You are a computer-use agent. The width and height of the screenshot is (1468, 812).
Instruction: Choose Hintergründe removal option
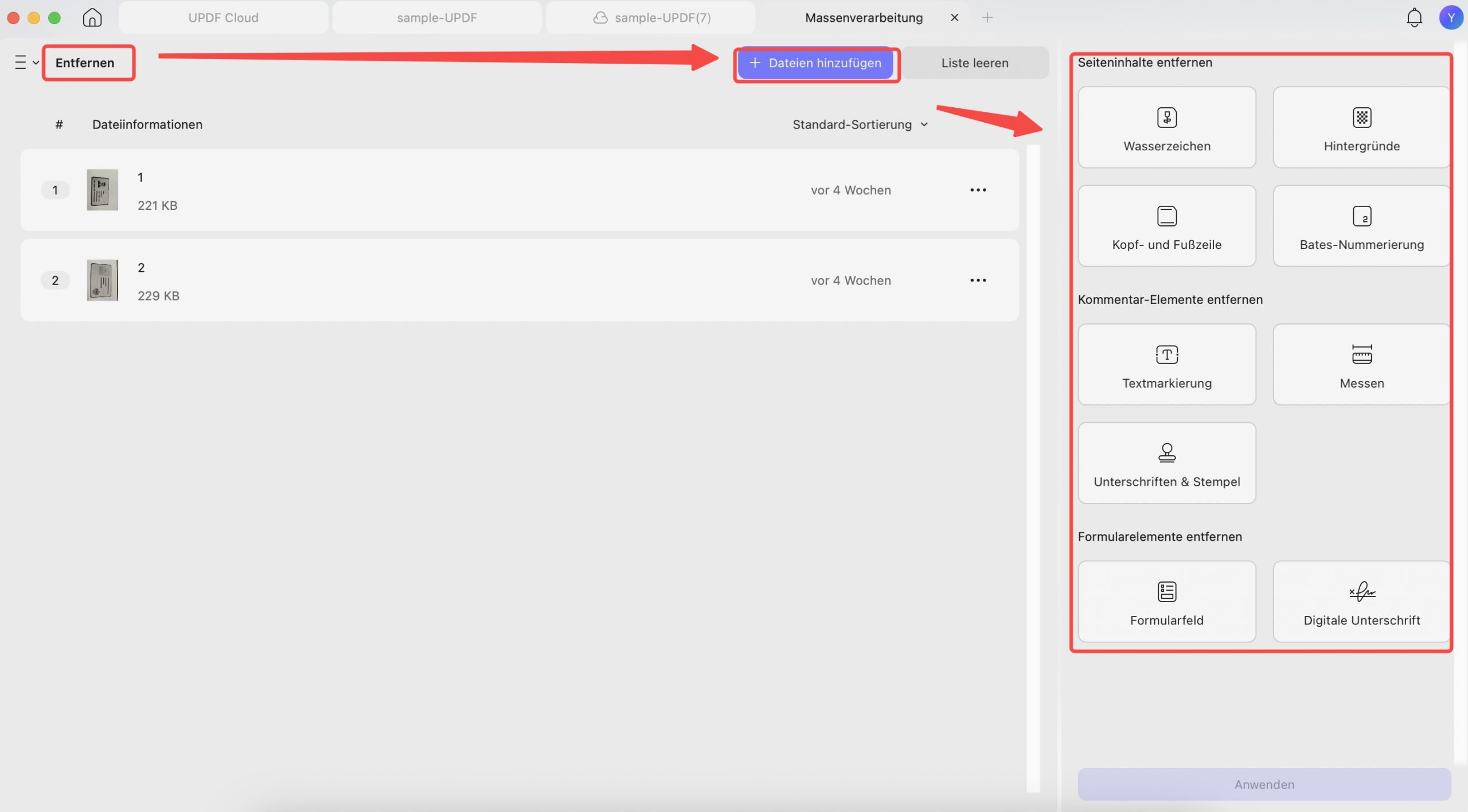(1361, 127)
